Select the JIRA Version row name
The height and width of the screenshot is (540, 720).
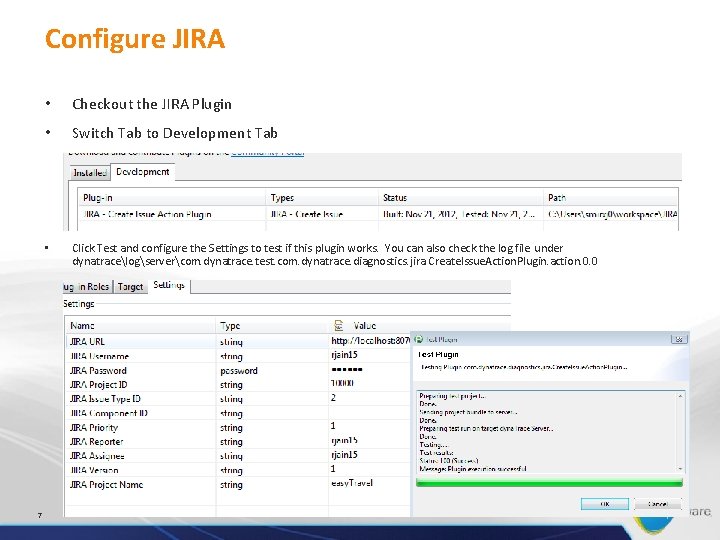94,470
